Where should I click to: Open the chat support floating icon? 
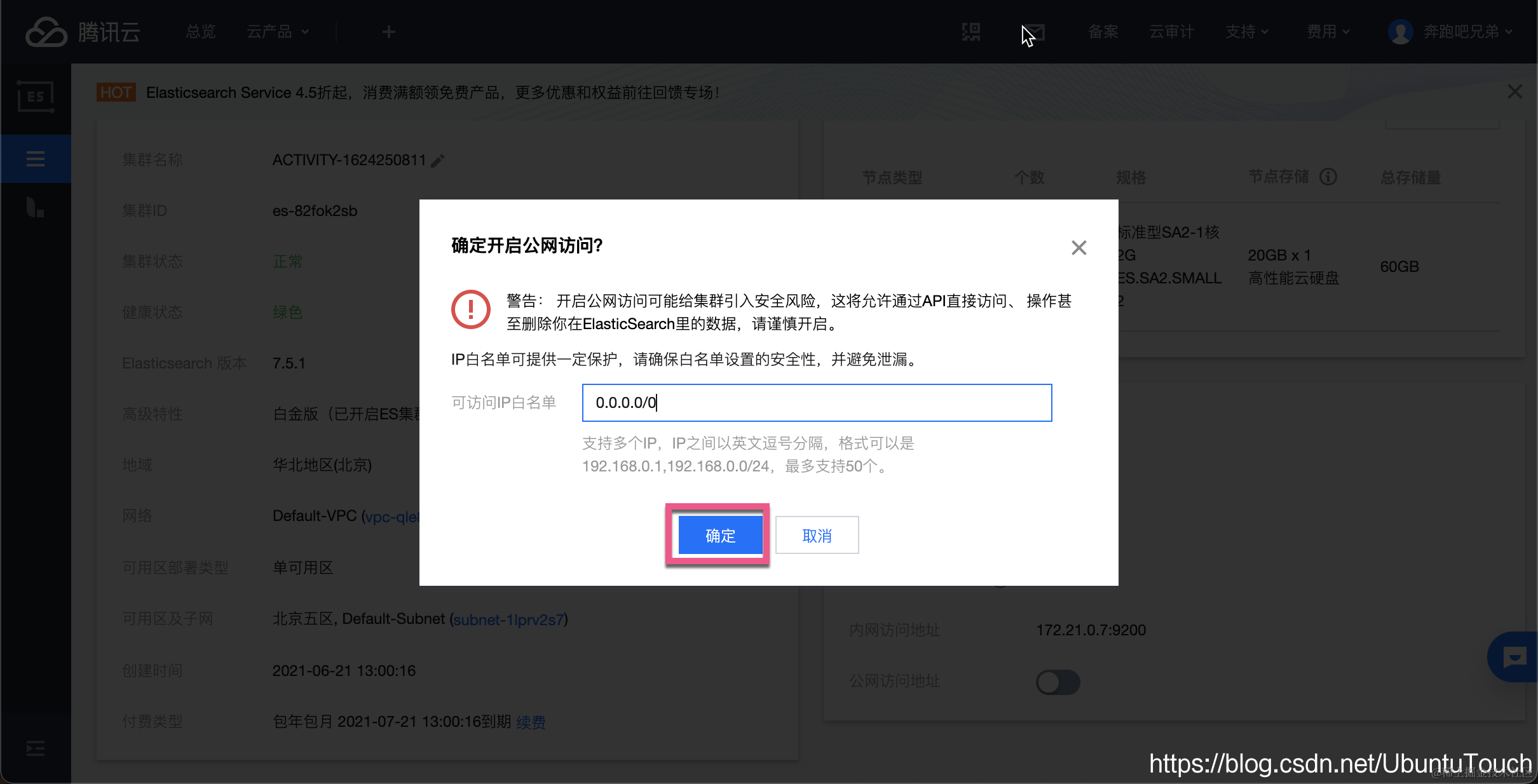[1514, 657]
